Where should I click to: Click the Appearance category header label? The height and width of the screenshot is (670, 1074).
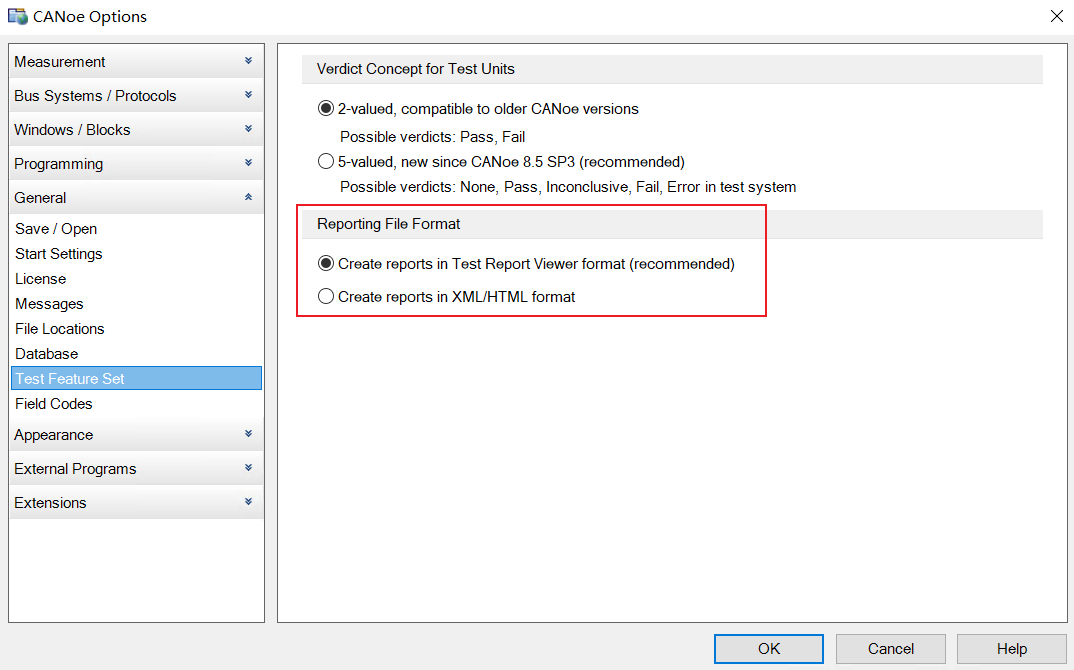(x=53, y=435)
